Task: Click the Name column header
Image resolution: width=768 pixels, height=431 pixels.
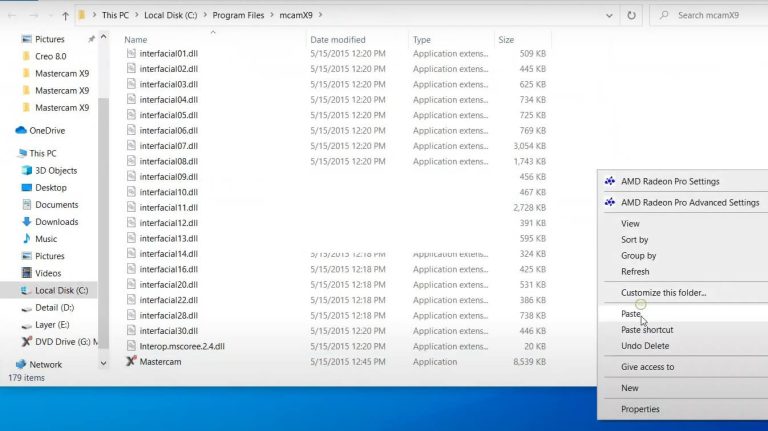Action: (136, 40)
